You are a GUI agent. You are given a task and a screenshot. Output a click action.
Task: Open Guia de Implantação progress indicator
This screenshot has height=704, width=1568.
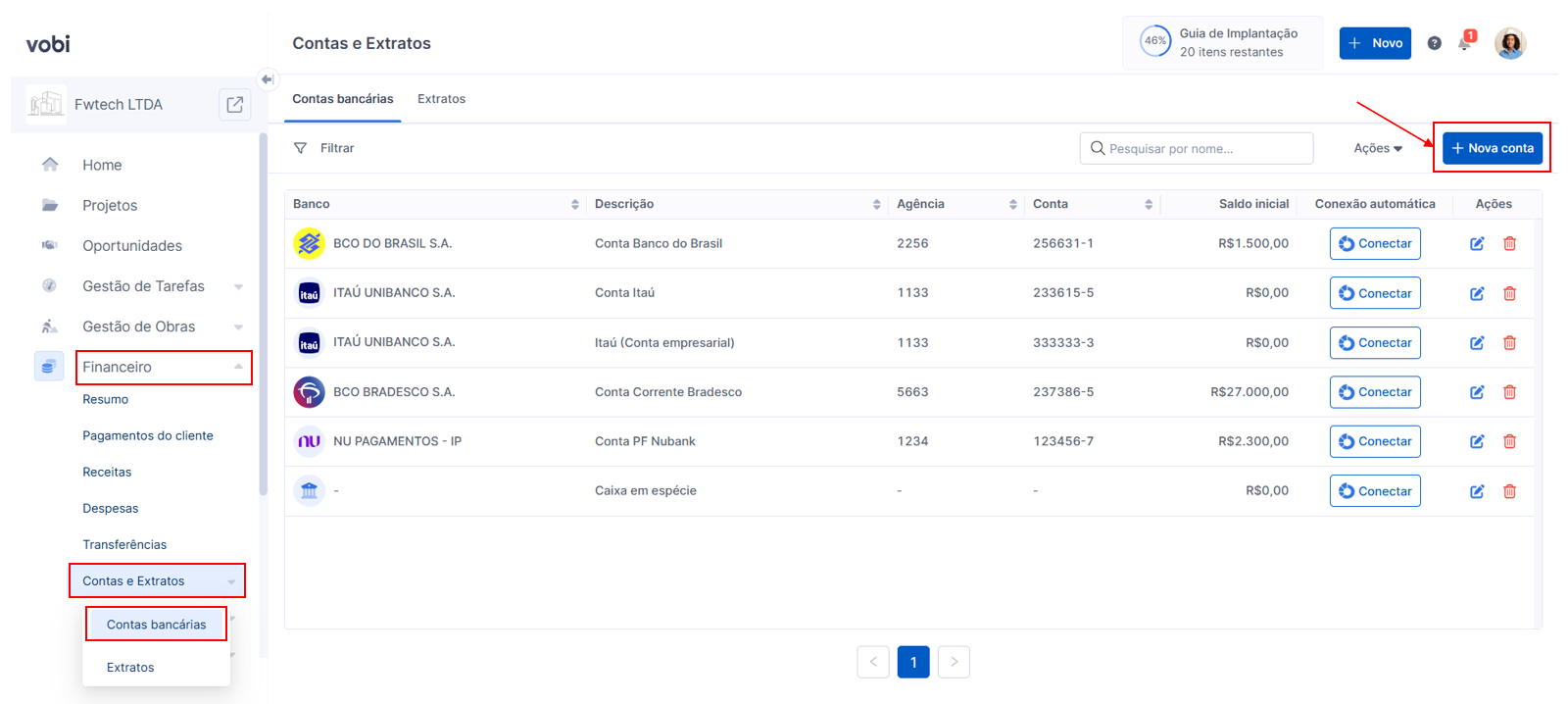coord(1222,42)
